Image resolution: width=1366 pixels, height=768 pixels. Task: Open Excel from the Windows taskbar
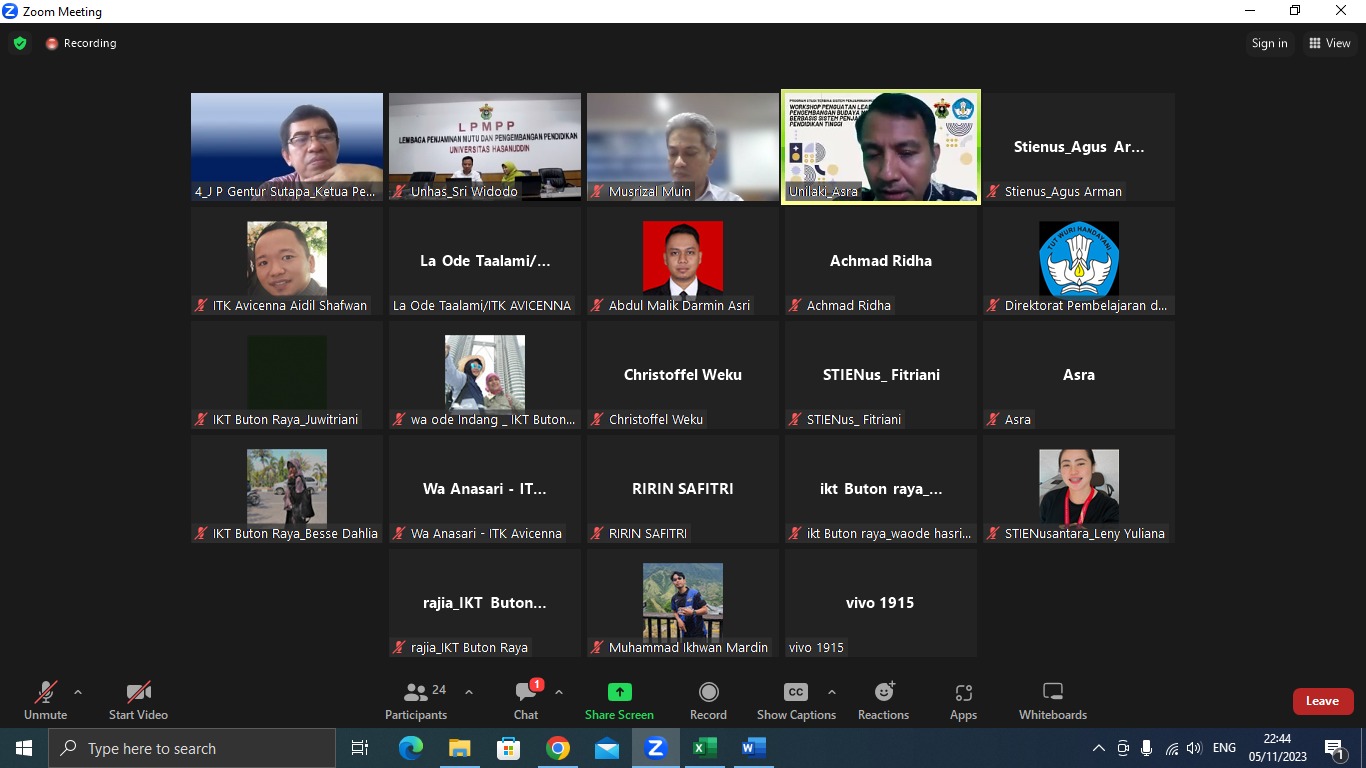[x=705, y=748]
